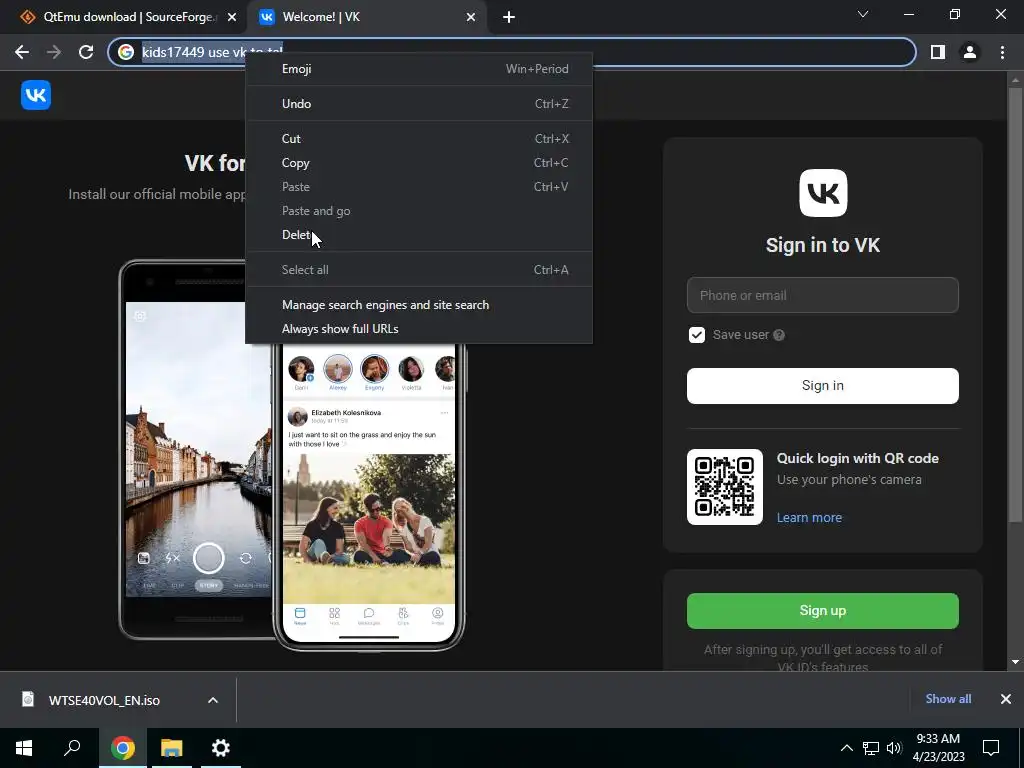Viewport: 1024px width, 768px height.
Task: Switch to the QtEmu download SourceForge tab
Action: click(124, 17)
